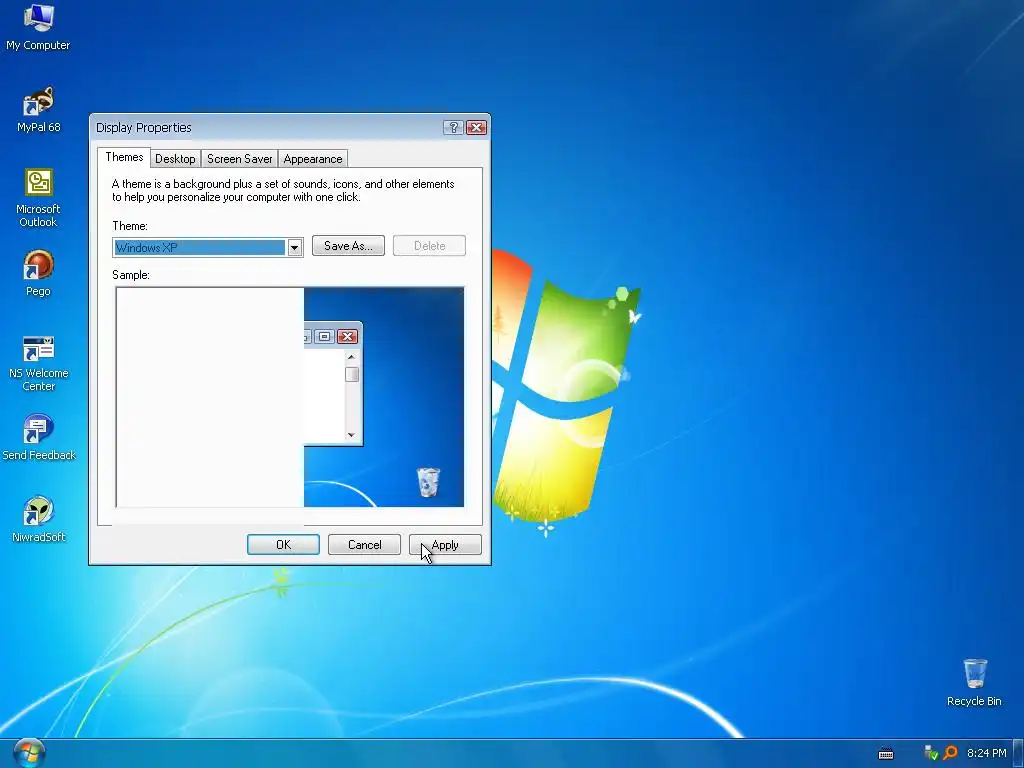Click the OK button

283,545
